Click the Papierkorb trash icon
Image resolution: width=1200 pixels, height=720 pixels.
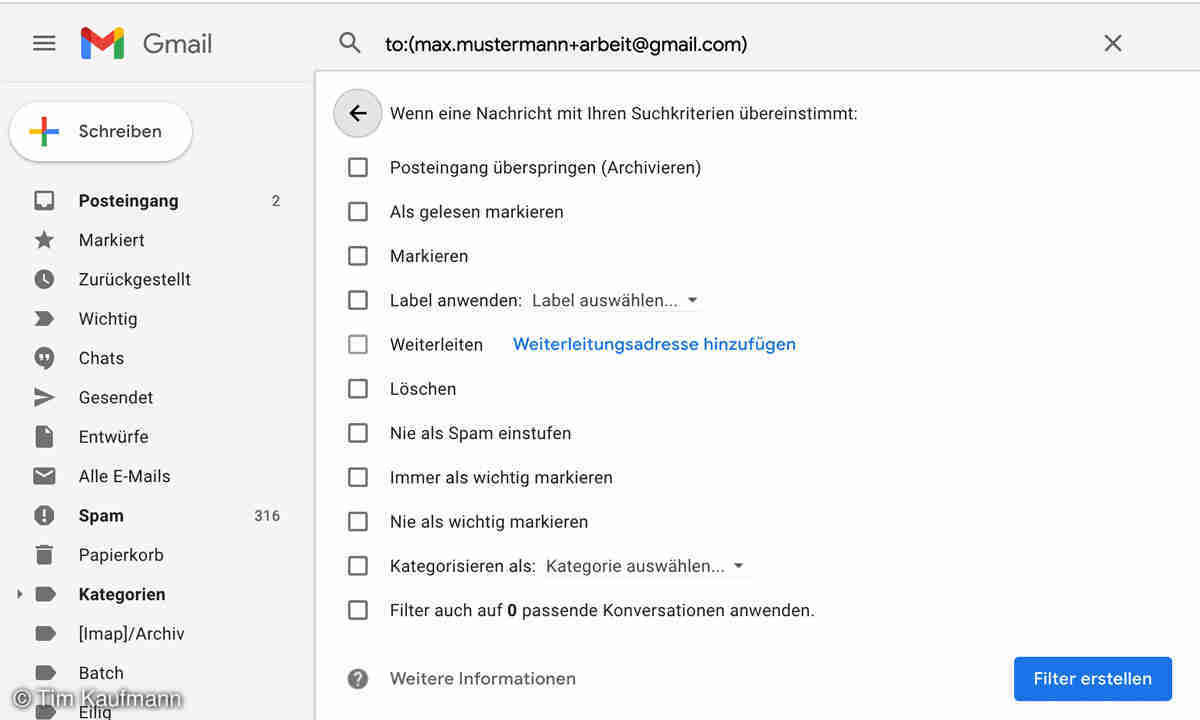(44, 555)
